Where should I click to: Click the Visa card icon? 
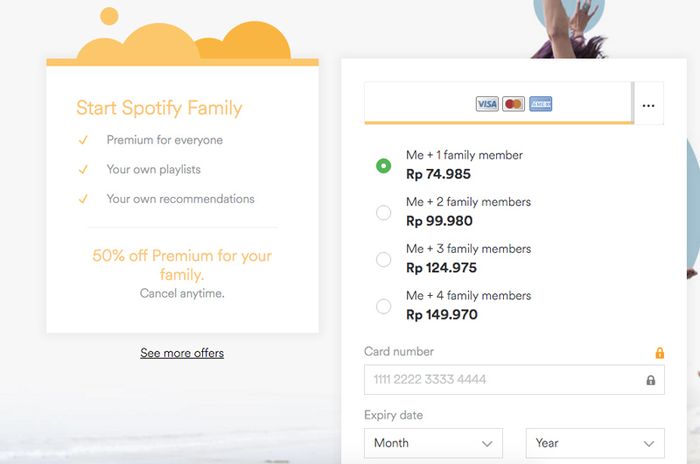[487, 104]
